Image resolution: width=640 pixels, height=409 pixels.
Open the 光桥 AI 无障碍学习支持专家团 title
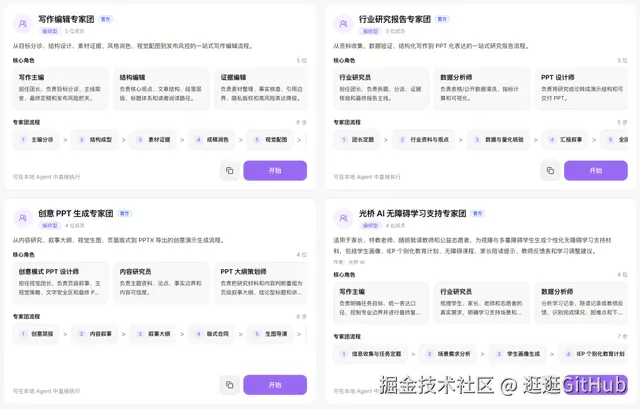[x=412, y=213]
